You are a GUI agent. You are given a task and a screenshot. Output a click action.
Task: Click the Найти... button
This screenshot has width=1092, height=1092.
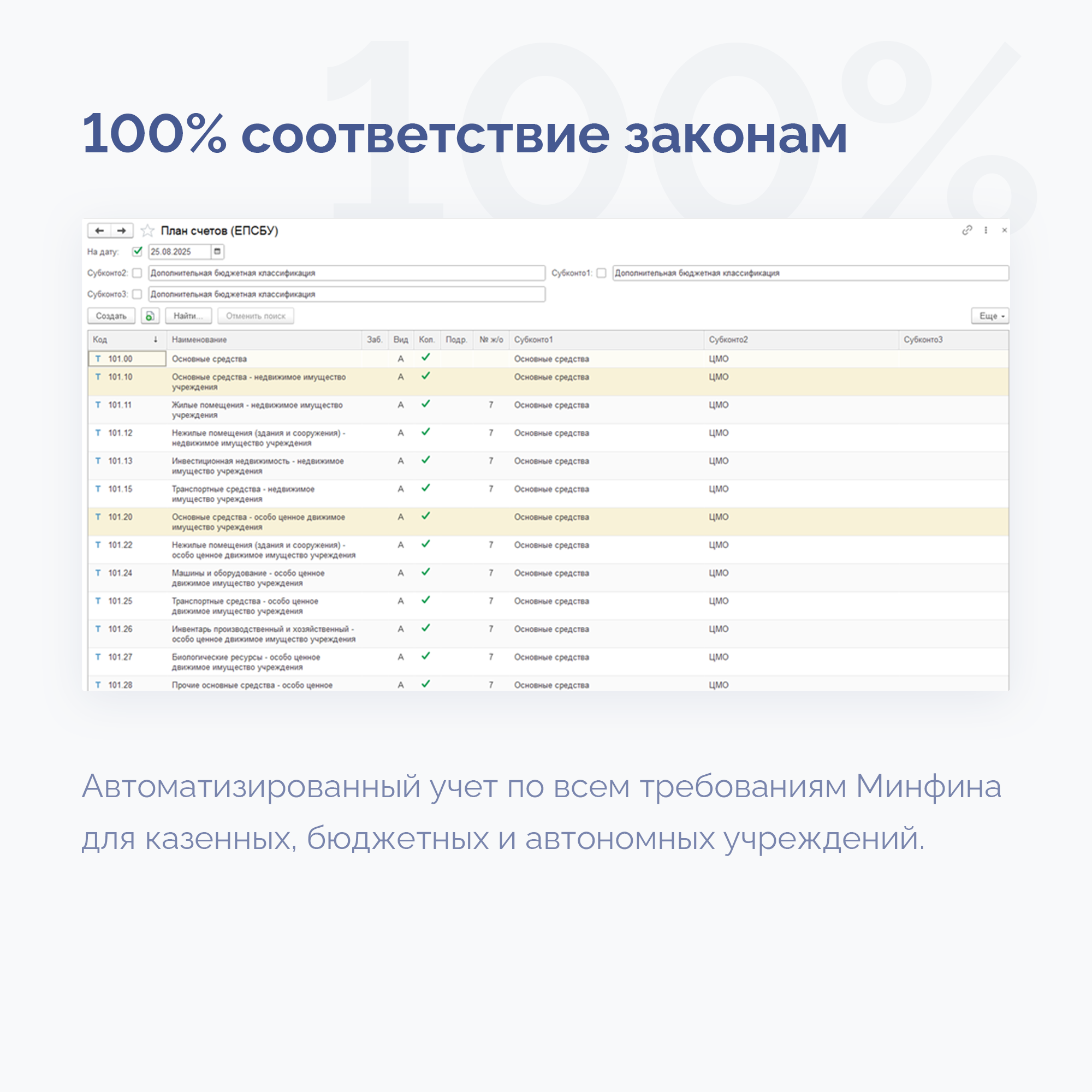pyautogui.click(x=188, y=316)
